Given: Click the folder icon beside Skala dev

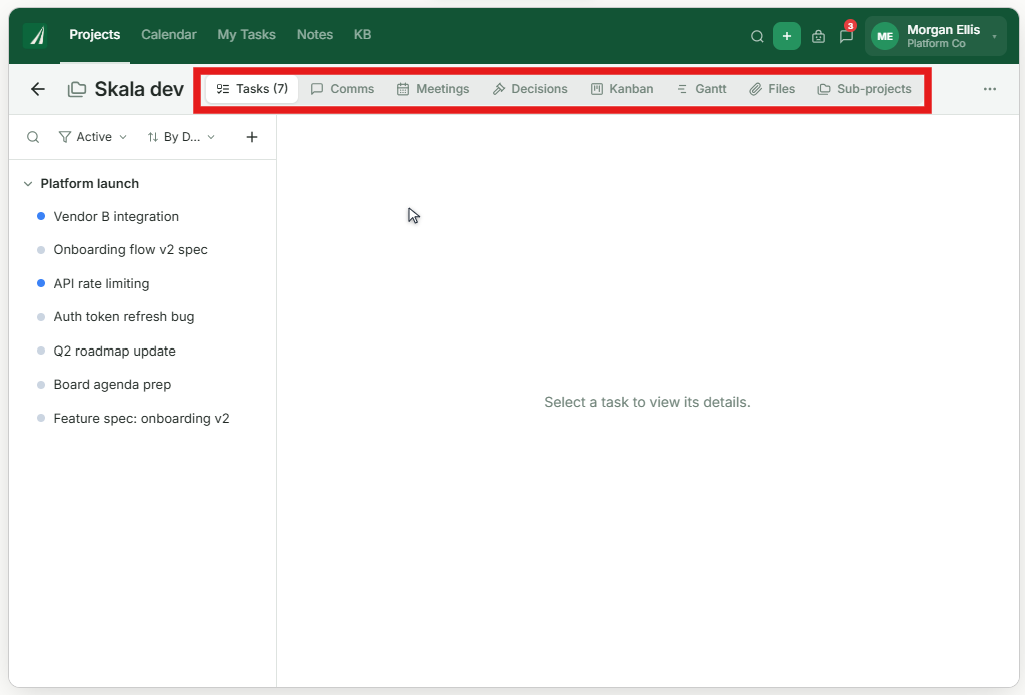Looking at the screenshot, I should [x=77, y=89].
